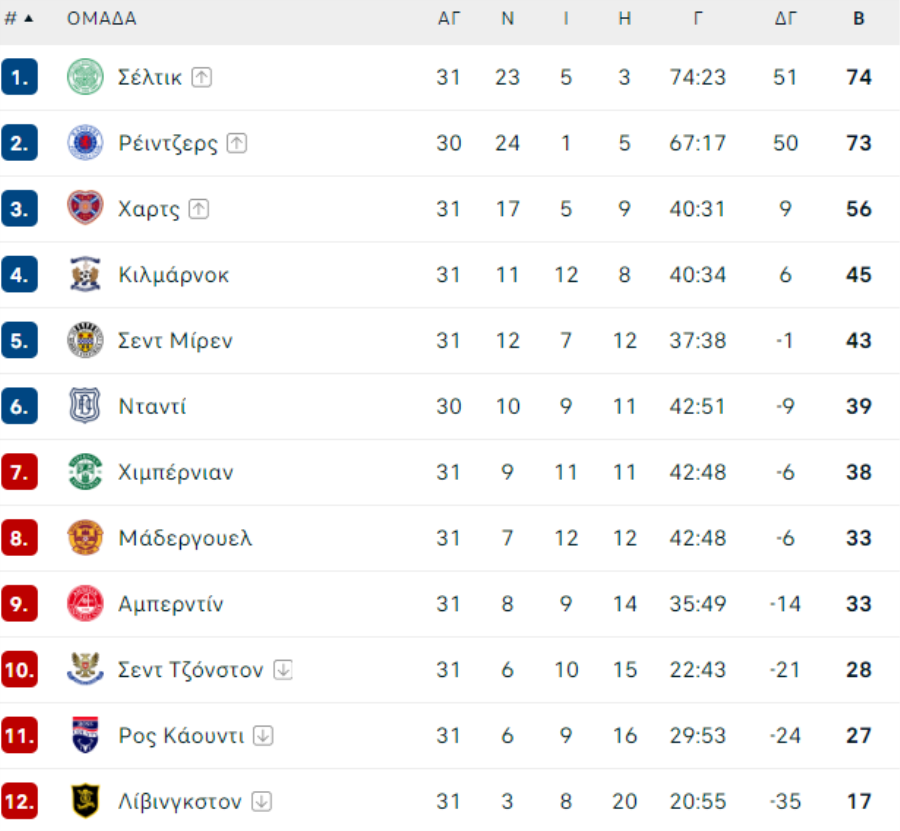
Task: Sort by the ΔΓ goal difference header
Action: coord(785,19)
